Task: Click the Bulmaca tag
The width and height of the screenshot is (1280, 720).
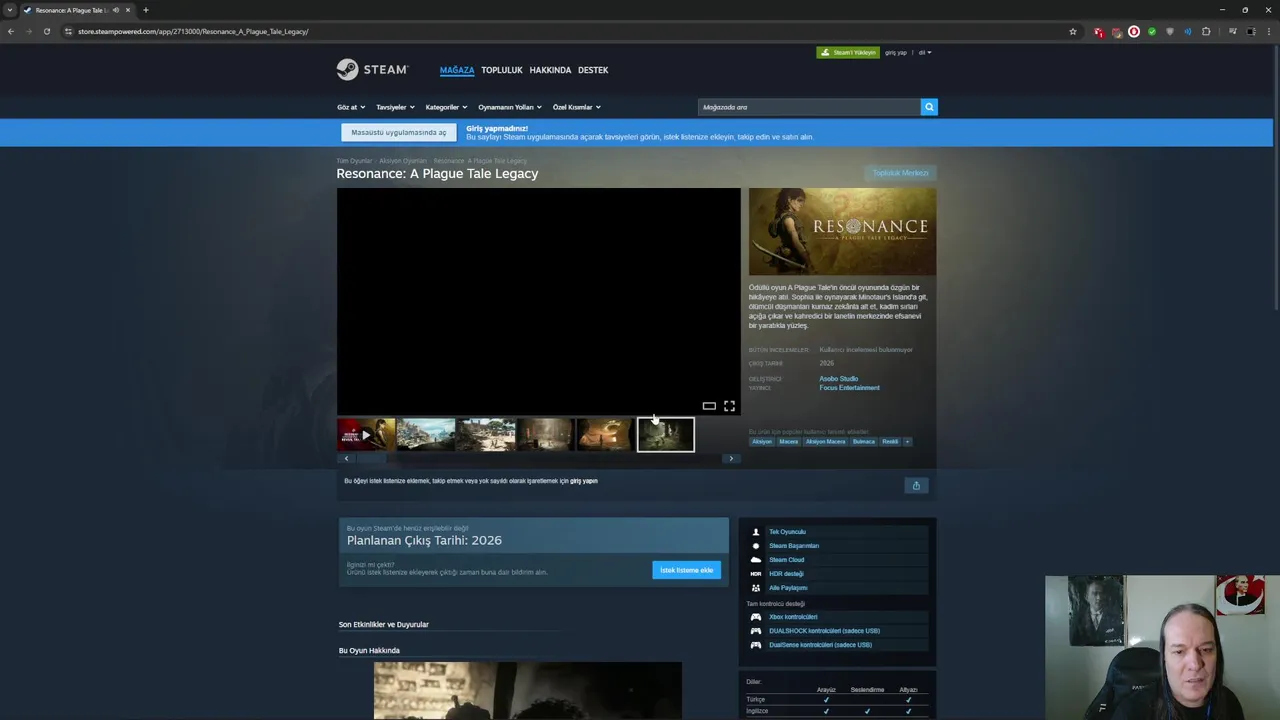Action: pyautogui.click(x=864, y=441)
